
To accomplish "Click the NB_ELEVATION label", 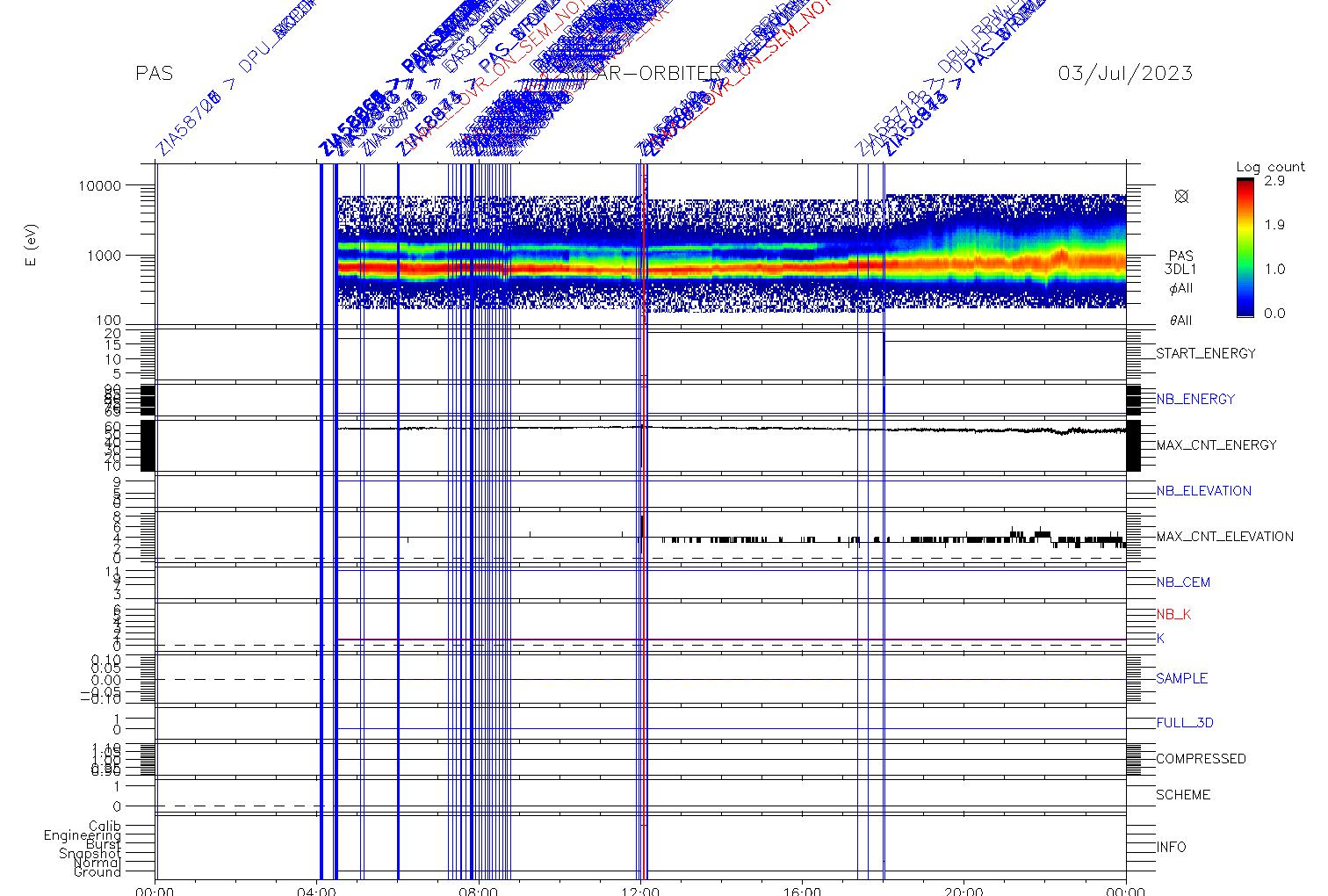I will [1203, 490].
